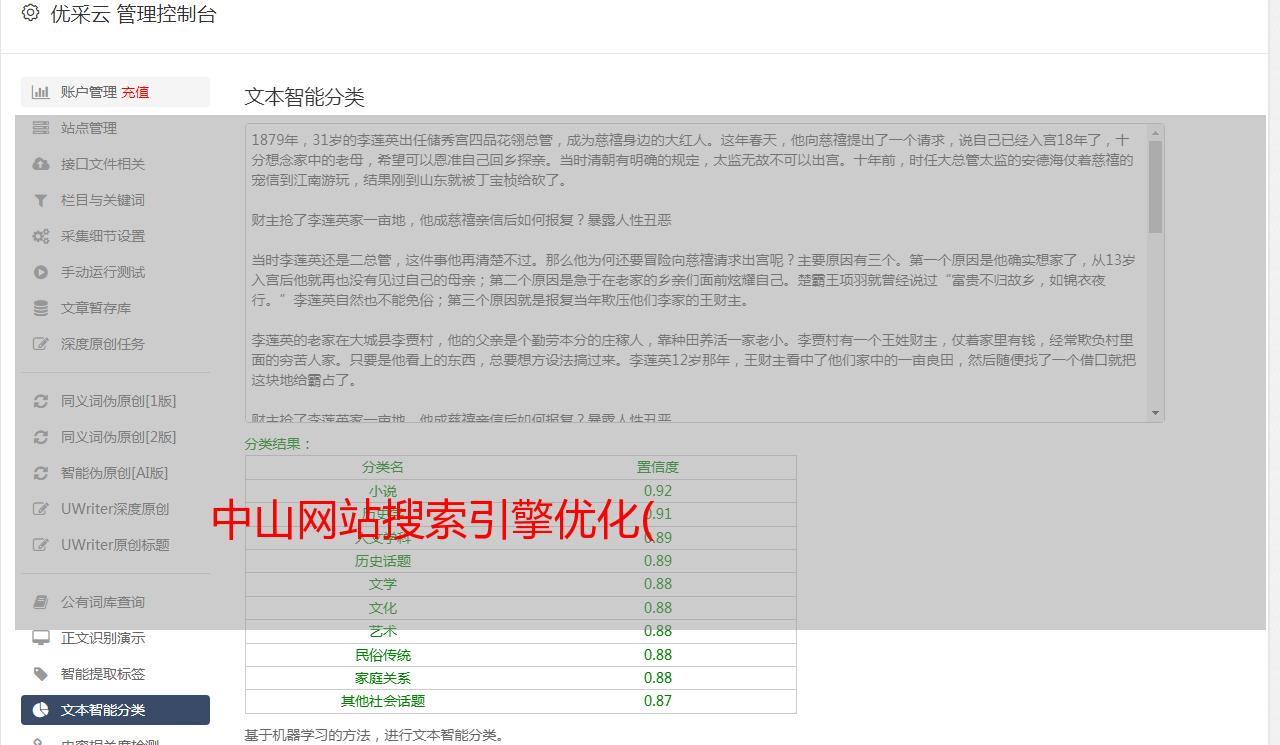1280x745 pixels.
Task: Select 智能伪原创[AI版] from the sidebar
Action: pos(114,473)
